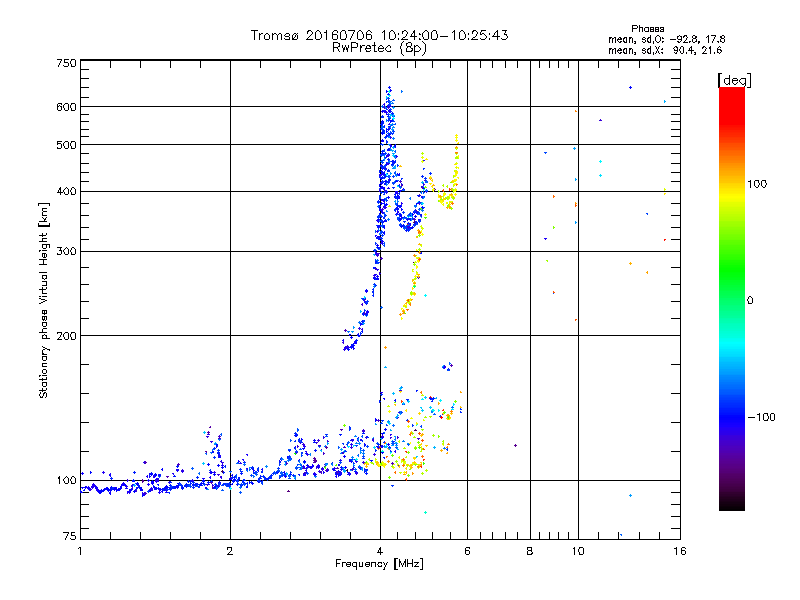Click the x-axis tick label "16"

pos(680,551)
